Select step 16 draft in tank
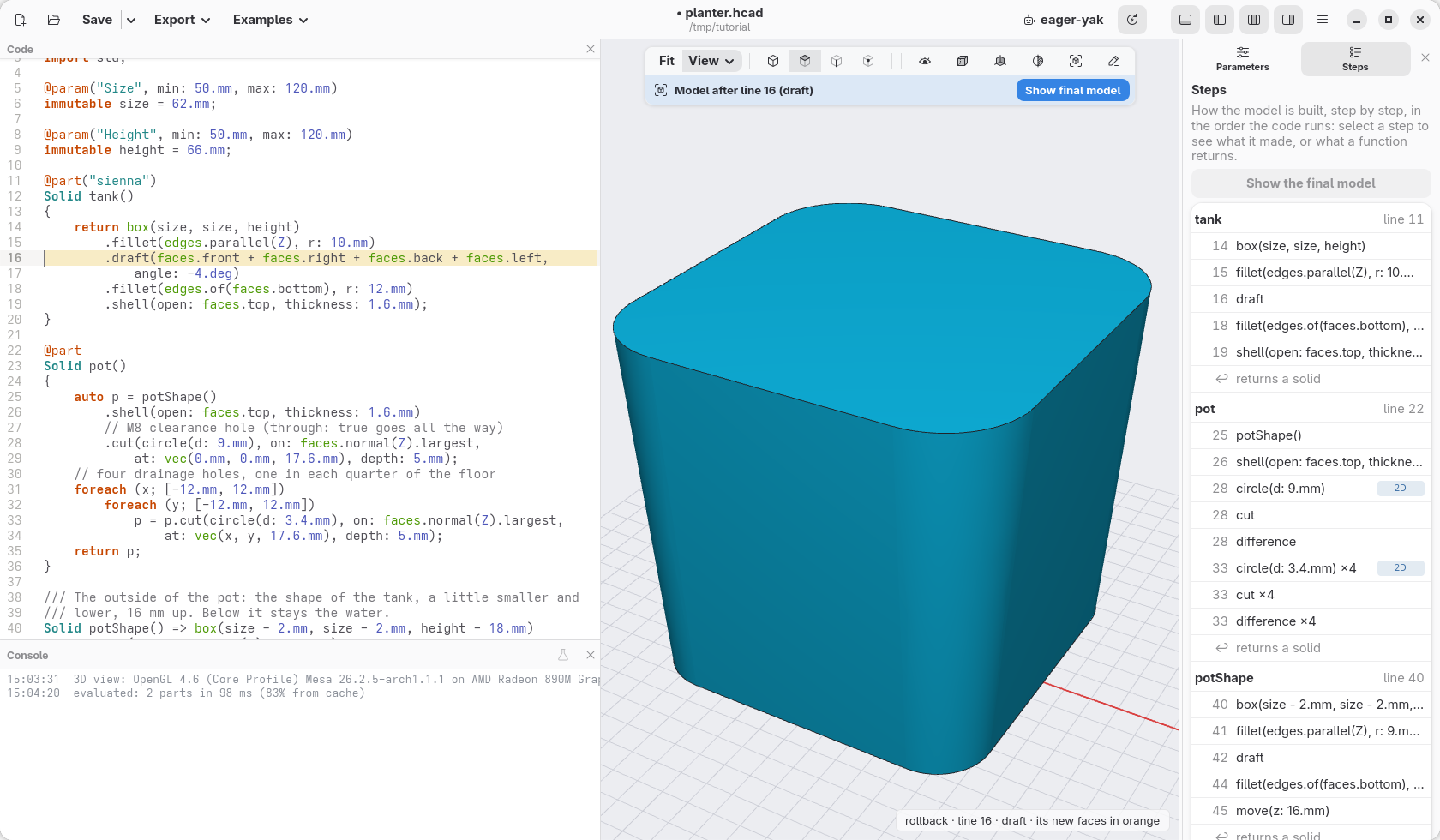Screen dimensions: 1440x840 (1311, 299)
